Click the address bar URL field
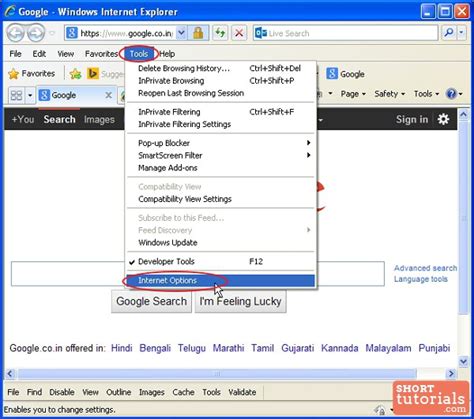 tap(126, 33)
